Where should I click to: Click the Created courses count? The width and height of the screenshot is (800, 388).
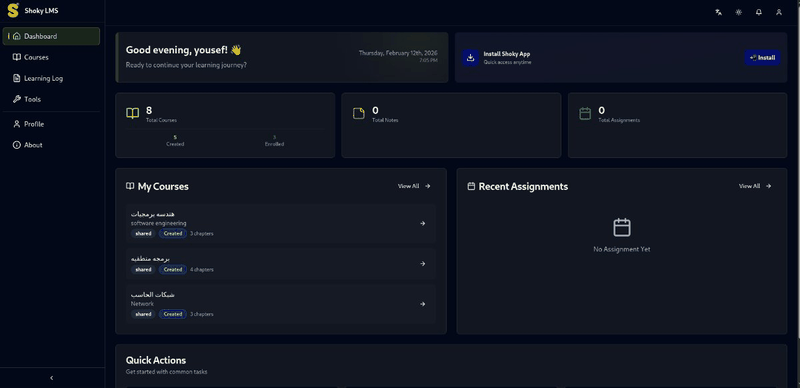pos(175,137)
